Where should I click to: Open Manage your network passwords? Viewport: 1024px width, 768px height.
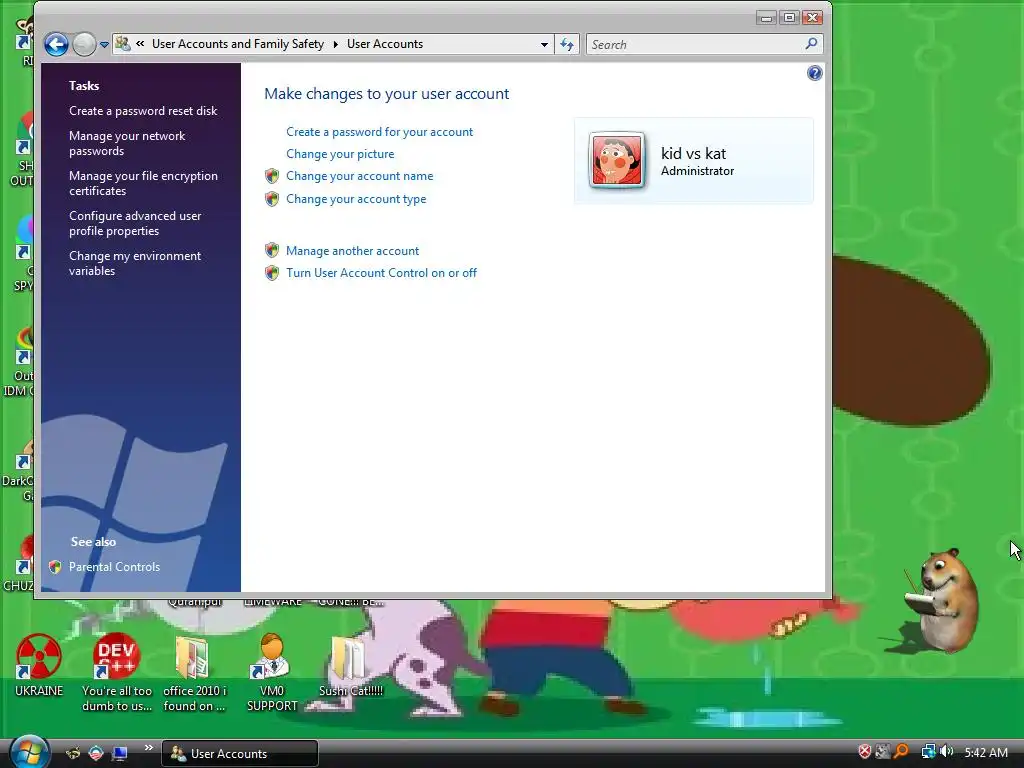(x=127, y=143)
